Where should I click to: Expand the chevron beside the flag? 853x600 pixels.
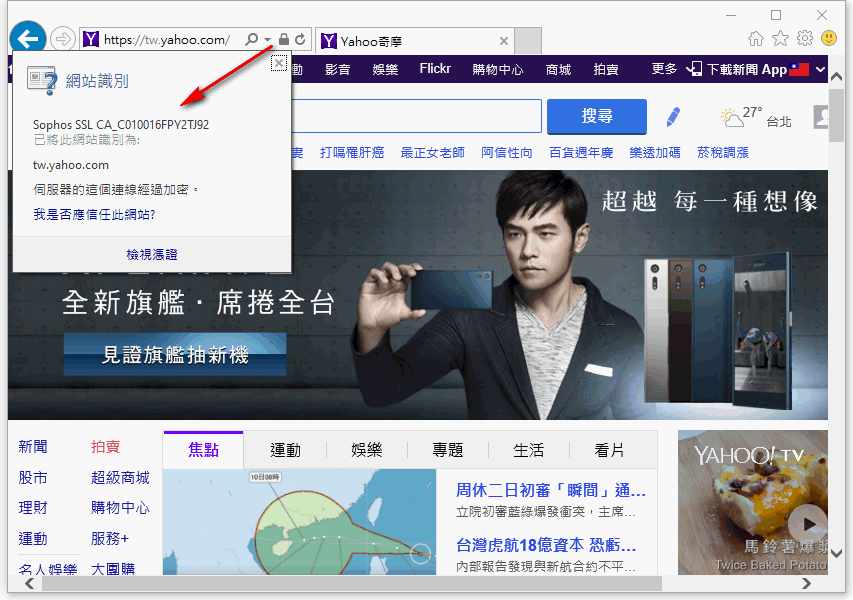tap(821, 70)
